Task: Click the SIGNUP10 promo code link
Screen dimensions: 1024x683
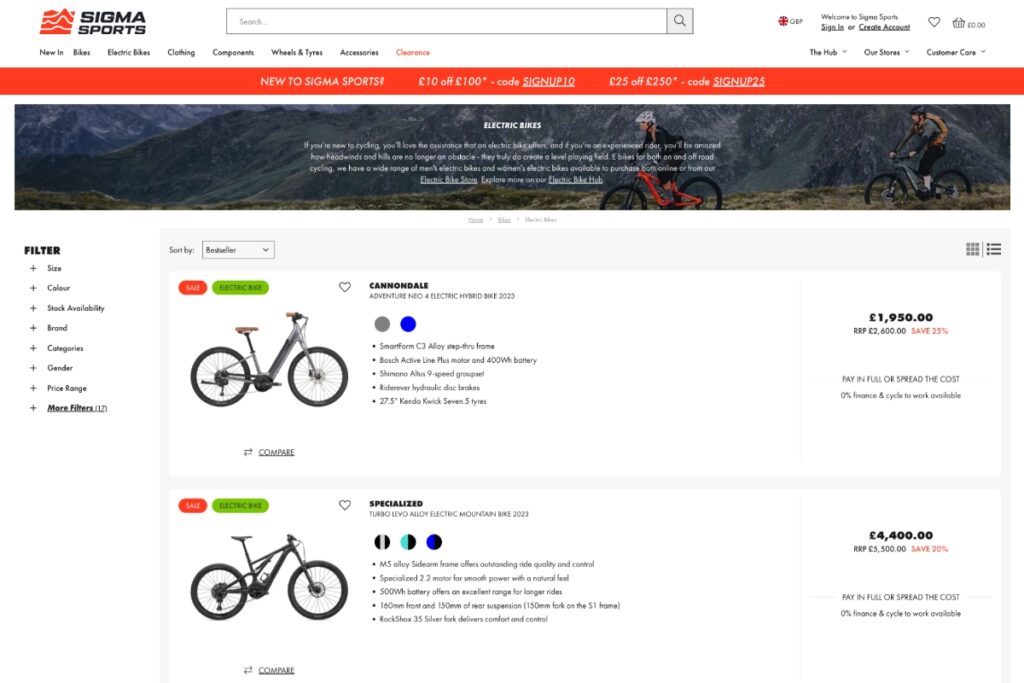Action: coord(549,82)
